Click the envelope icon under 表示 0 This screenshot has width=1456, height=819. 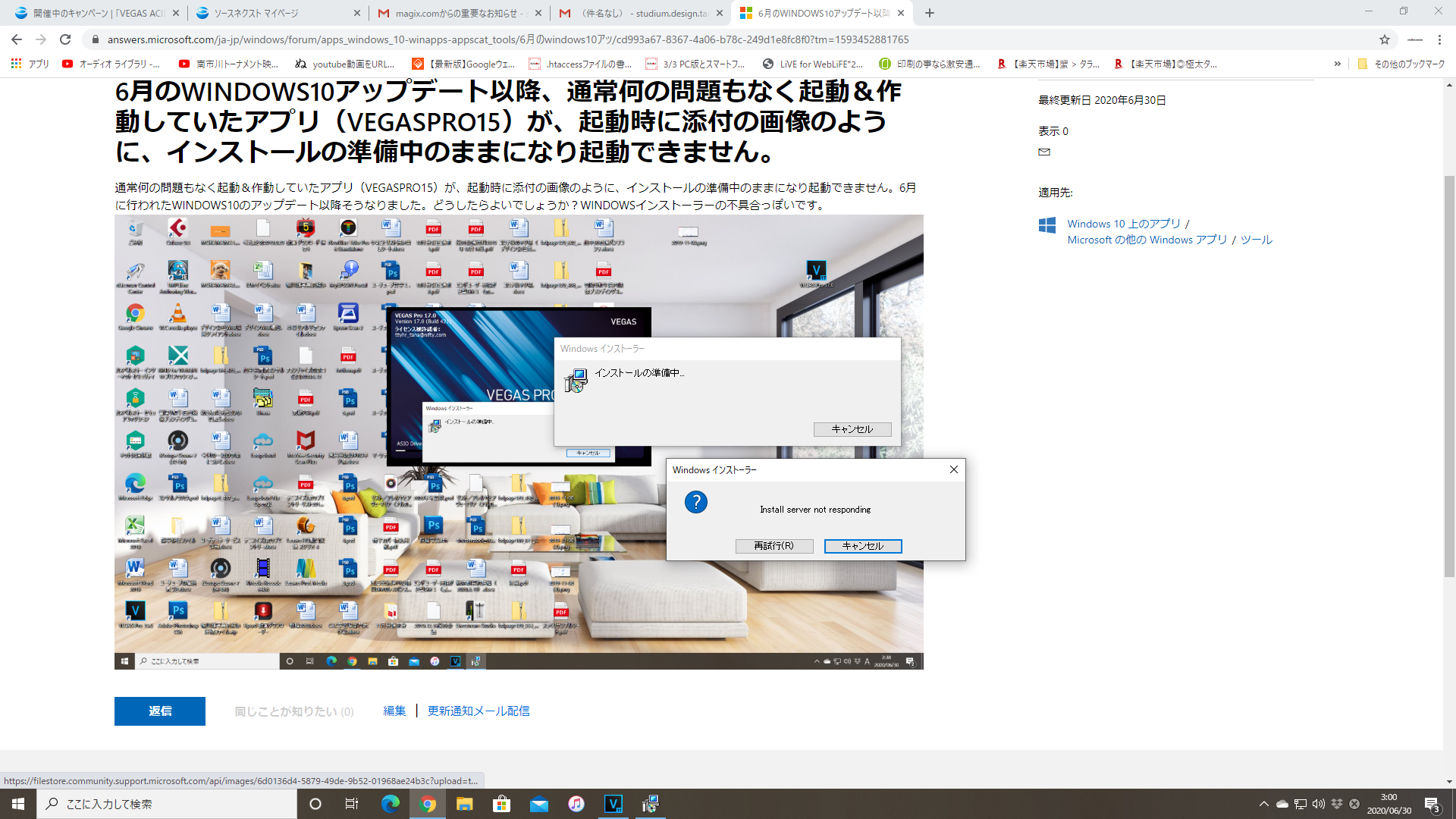click(1044, 152)
